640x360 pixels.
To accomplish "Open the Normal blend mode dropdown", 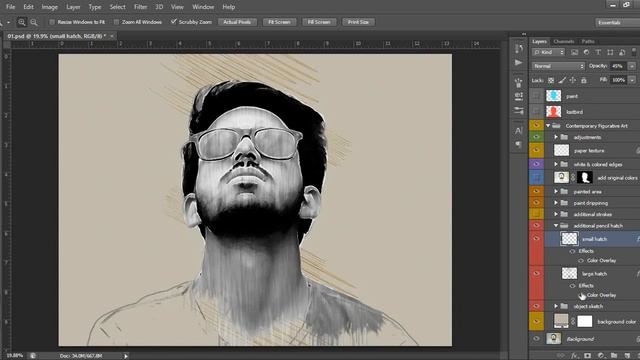I will point(558,66).
